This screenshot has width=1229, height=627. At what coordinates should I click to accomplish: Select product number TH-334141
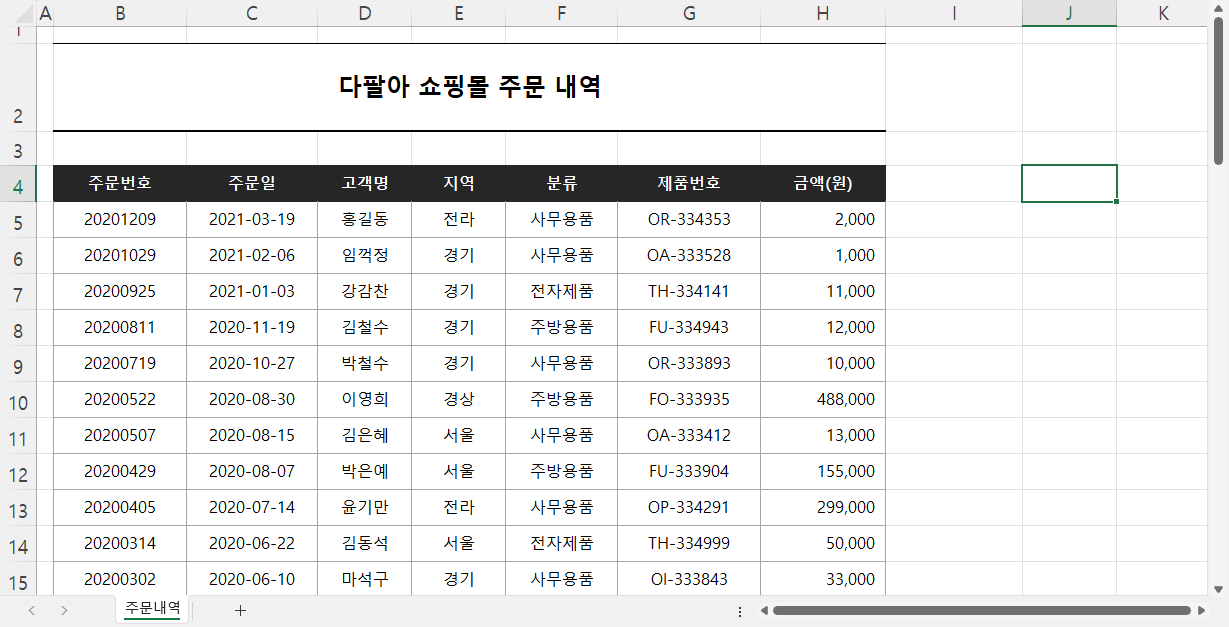(x=689, y=292)
